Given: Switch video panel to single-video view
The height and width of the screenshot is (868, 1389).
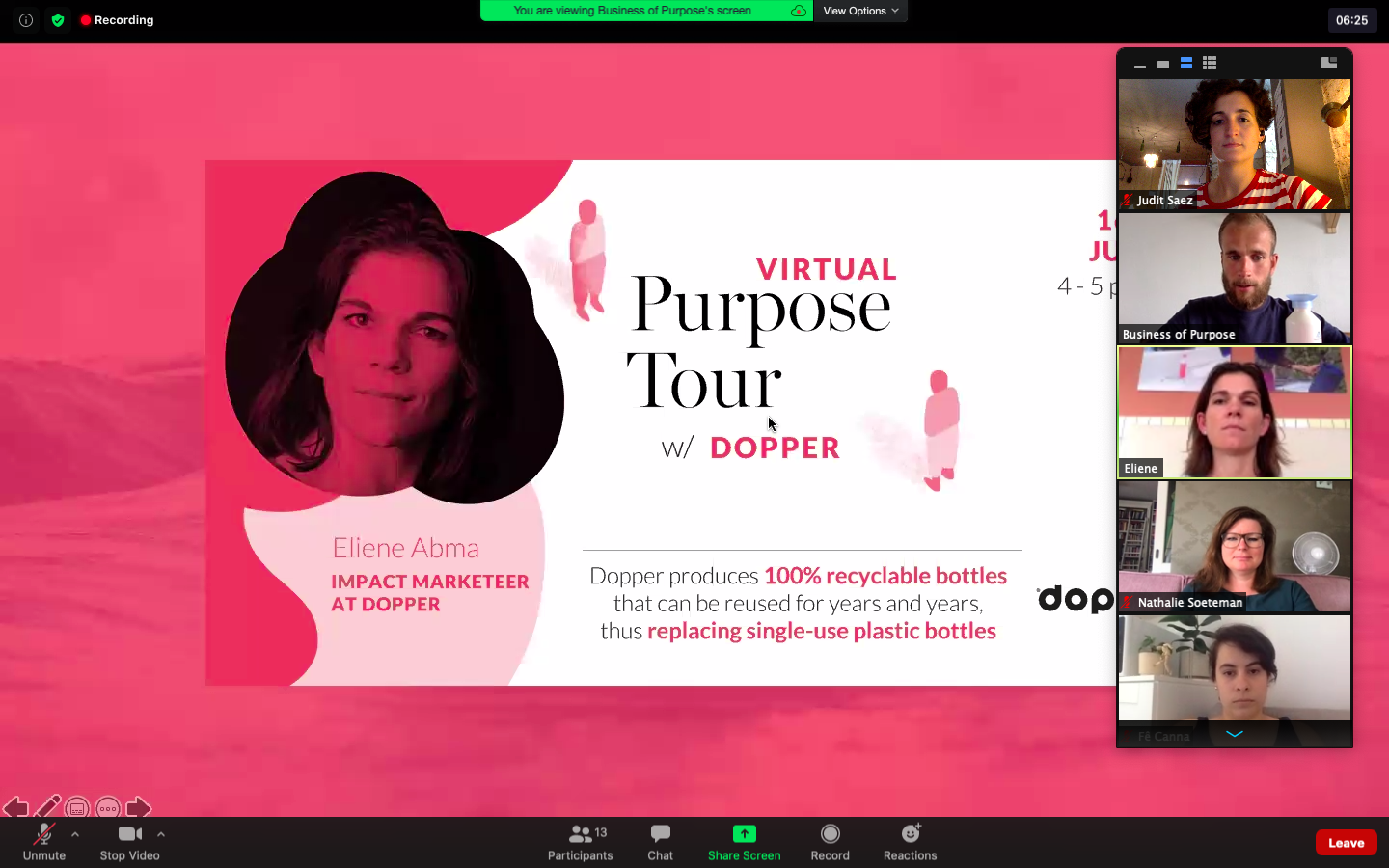Looking at the screenshot, I should 1163,64.
